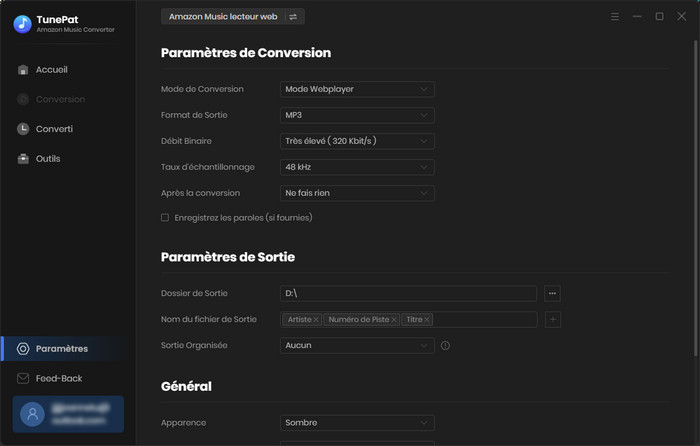Click the TunePat logo icon
Viewport: 700px width, 446px height.
tap(22, 24)
